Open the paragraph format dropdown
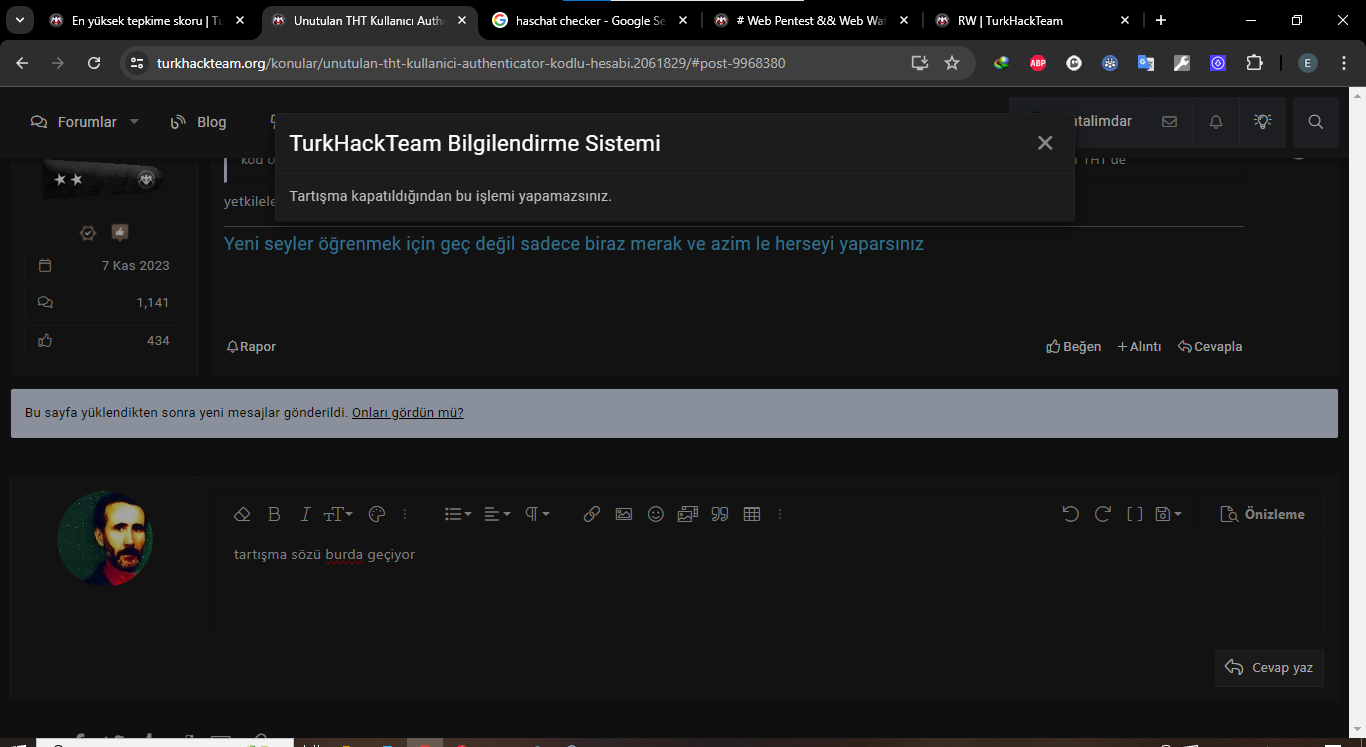 click(537, 514)
